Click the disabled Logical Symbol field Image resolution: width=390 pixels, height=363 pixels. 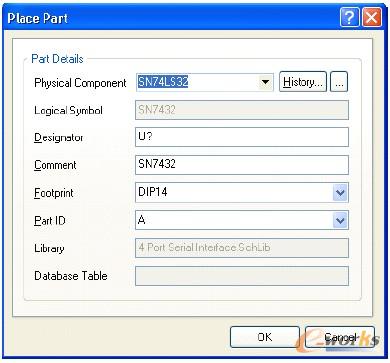(242, 110)
